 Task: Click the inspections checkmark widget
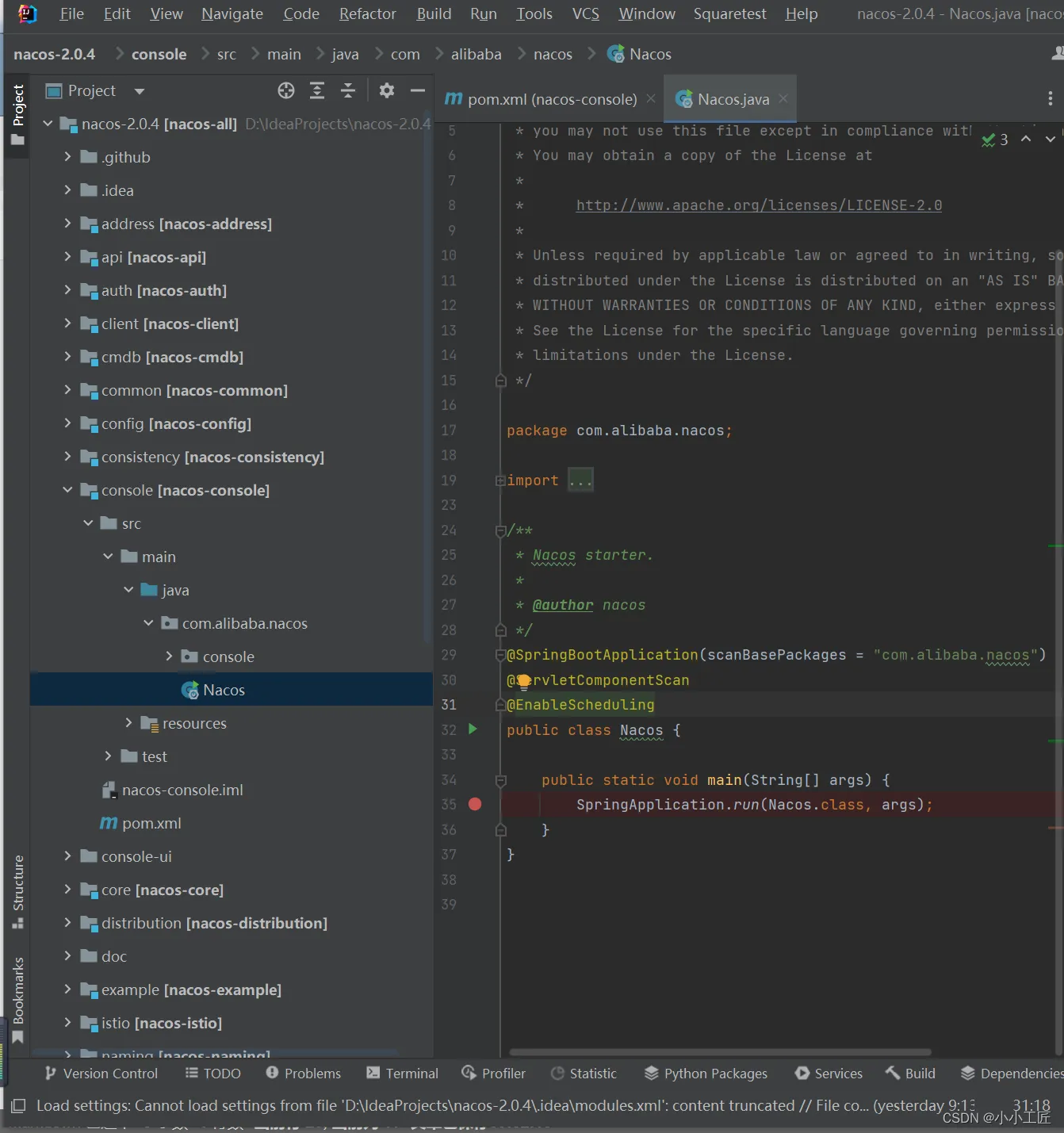pos(995,140)
